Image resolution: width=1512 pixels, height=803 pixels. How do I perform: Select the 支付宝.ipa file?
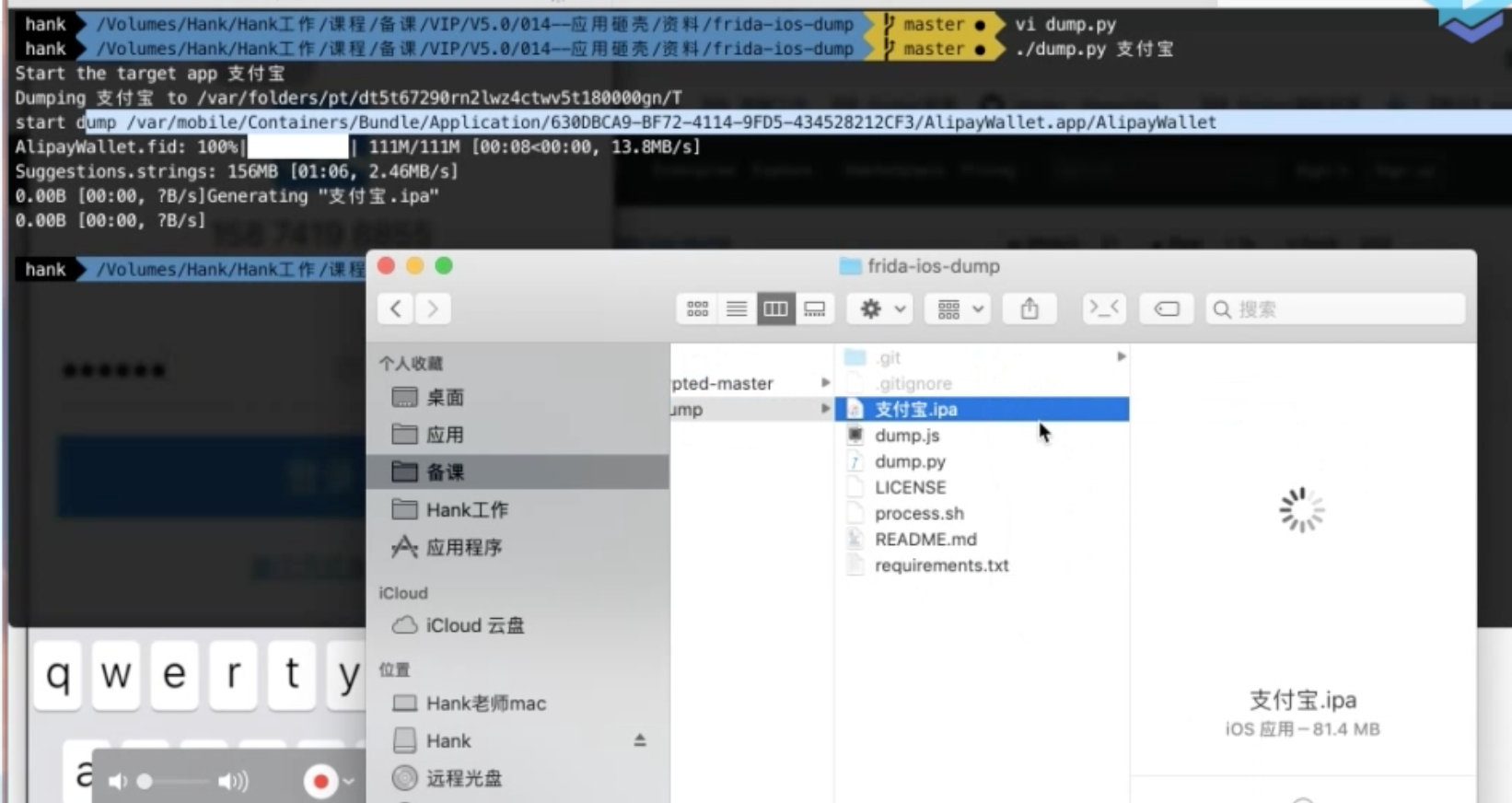pyautogui.click(x=982, y=409)
